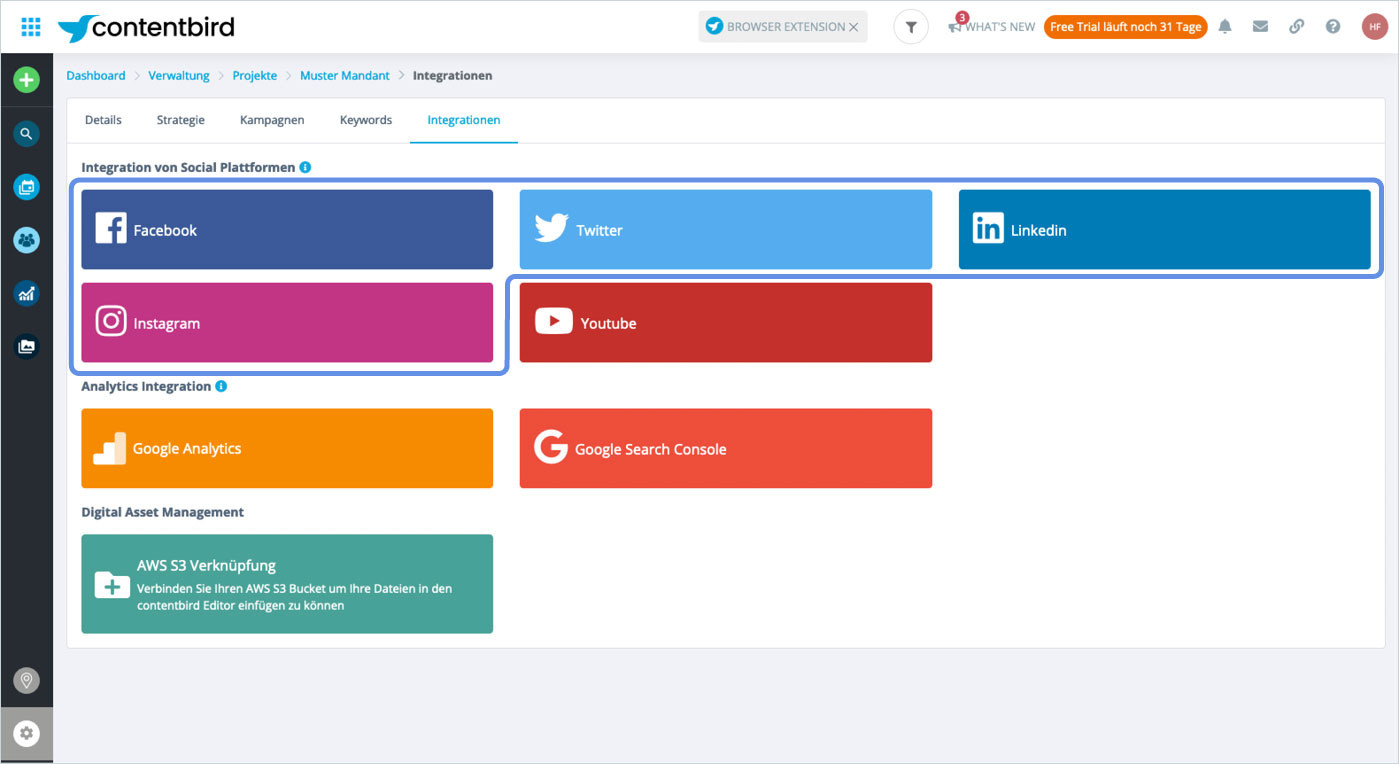The image size is (1399, 764).
Task: Open the mail envelope icon
Action: click(x=1260, y=27)
